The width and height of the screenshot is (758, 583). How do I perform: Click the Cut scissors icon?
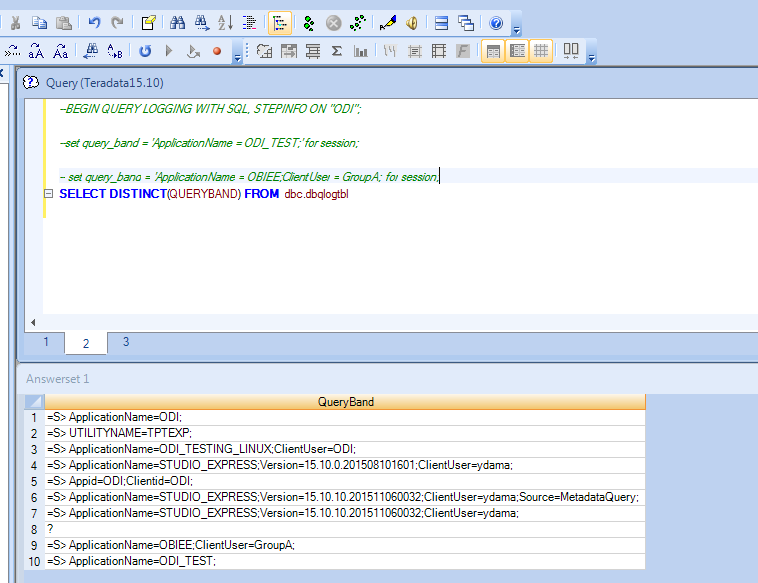[17, 22]
